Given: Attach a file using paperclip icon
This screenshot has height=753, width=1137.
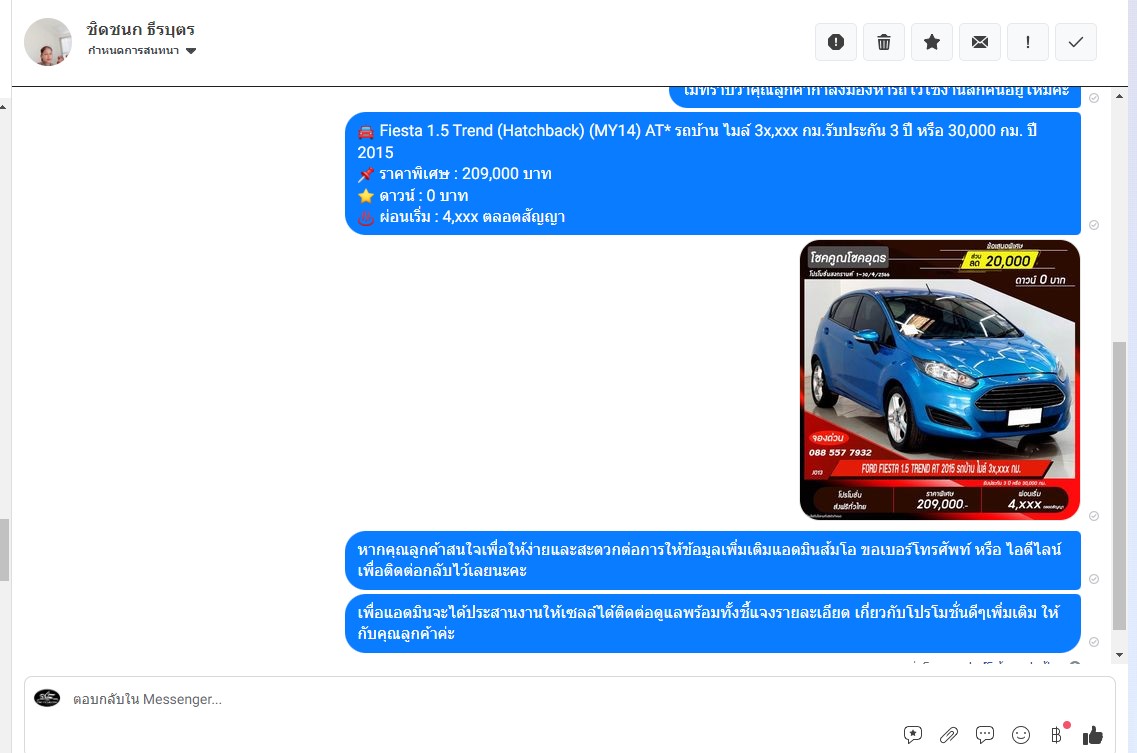Looking at the screenshot, I should tap(948, 735).
